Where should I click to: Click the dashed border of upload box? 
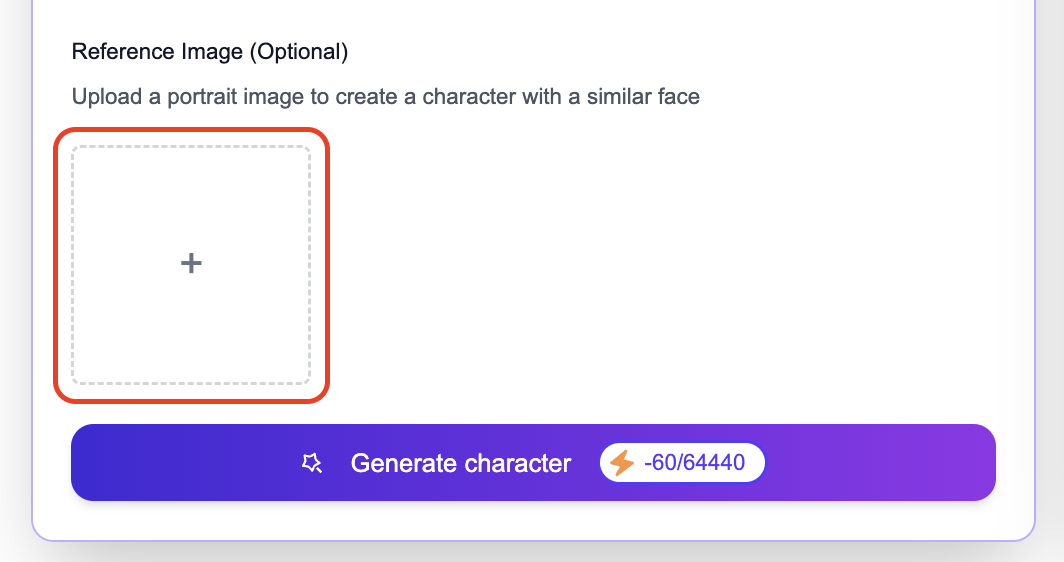click(x=191, y=147)
